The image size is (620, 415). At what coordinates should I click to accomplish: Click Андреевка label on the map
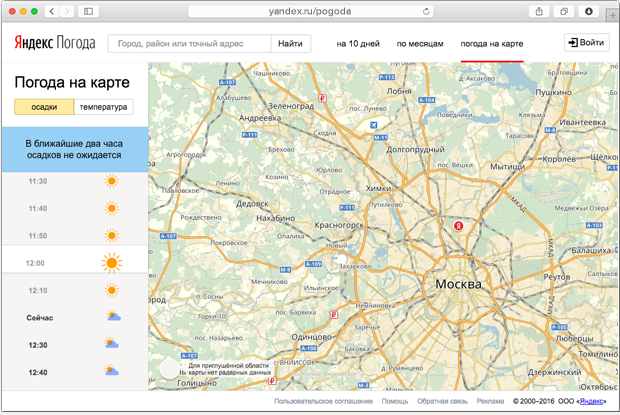tap(260, 118)
